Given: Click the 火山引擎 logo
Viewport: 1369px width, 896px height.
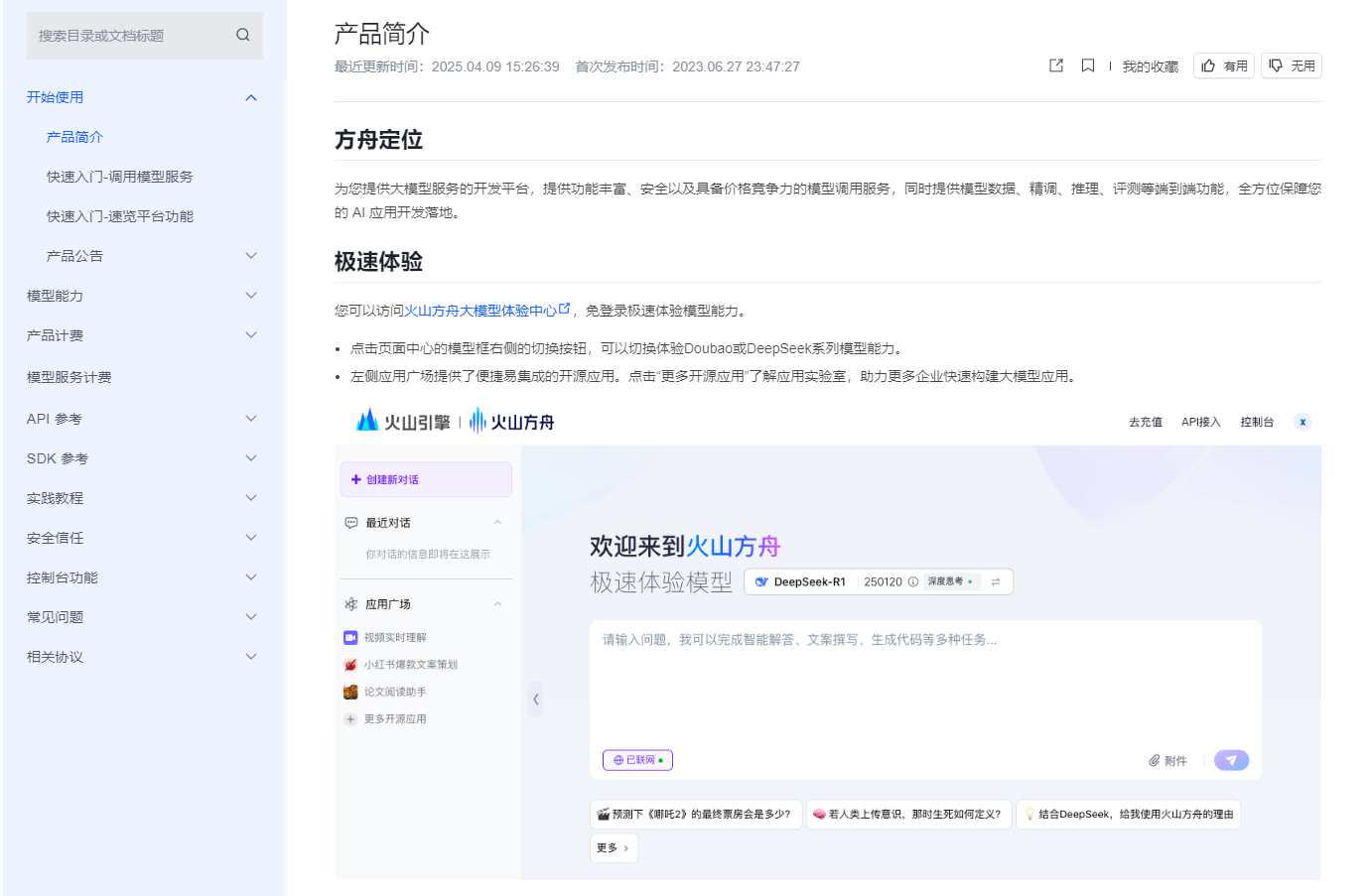Looking at the screenshot, I should [x=403, y=421].
